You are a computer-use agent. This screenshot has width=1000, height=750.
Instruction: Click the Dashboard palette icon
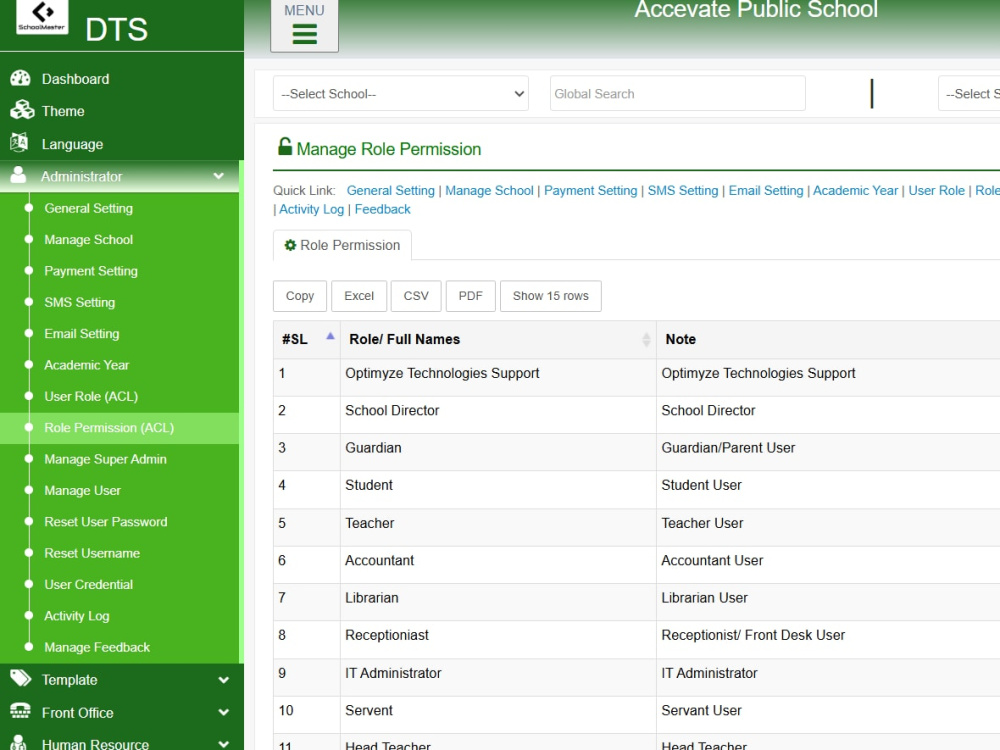pyautogui.click(x=20, y=78)
